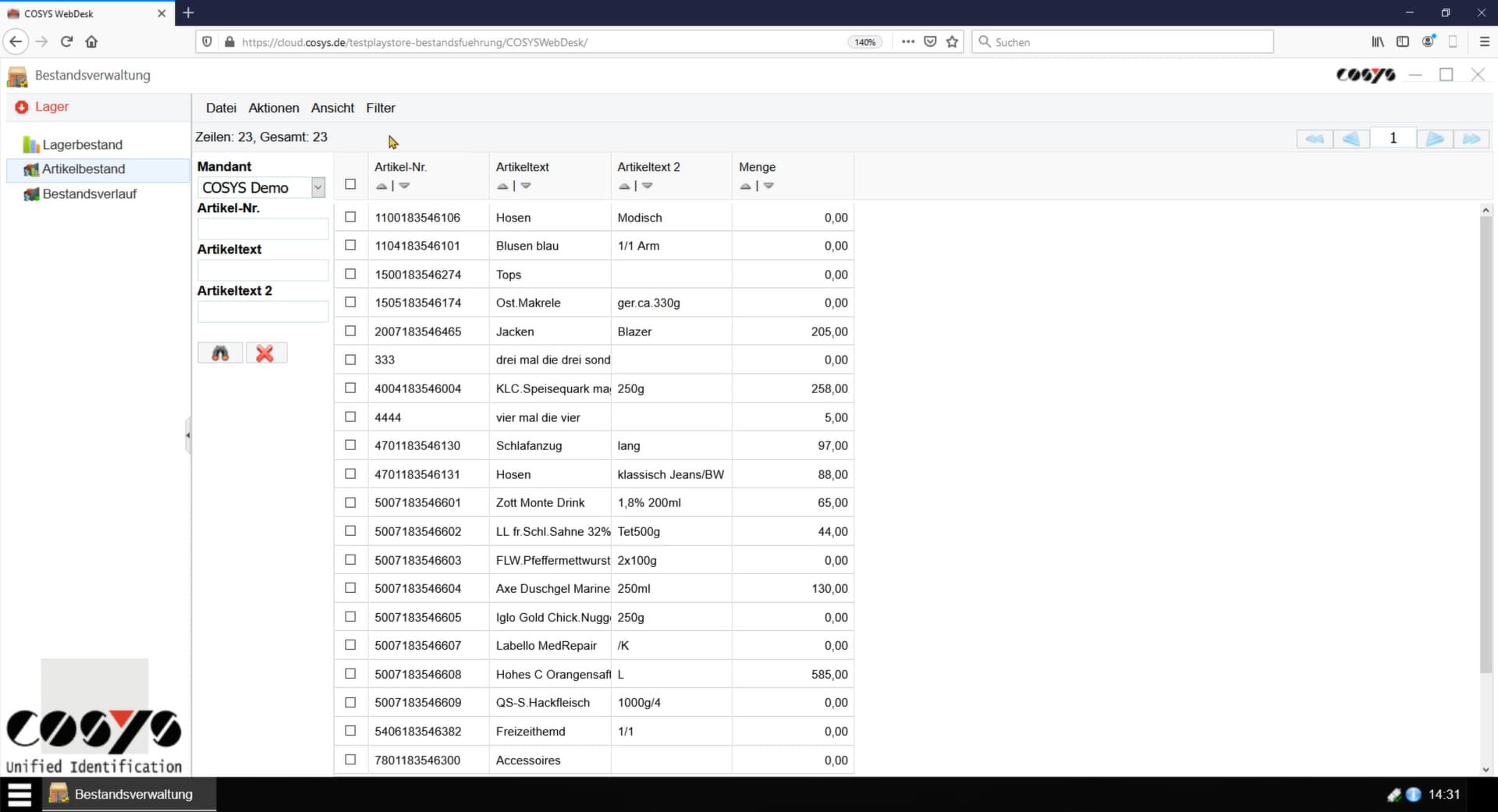
Task: Focus Artikeltext filter input field
Action: (263, 270)
